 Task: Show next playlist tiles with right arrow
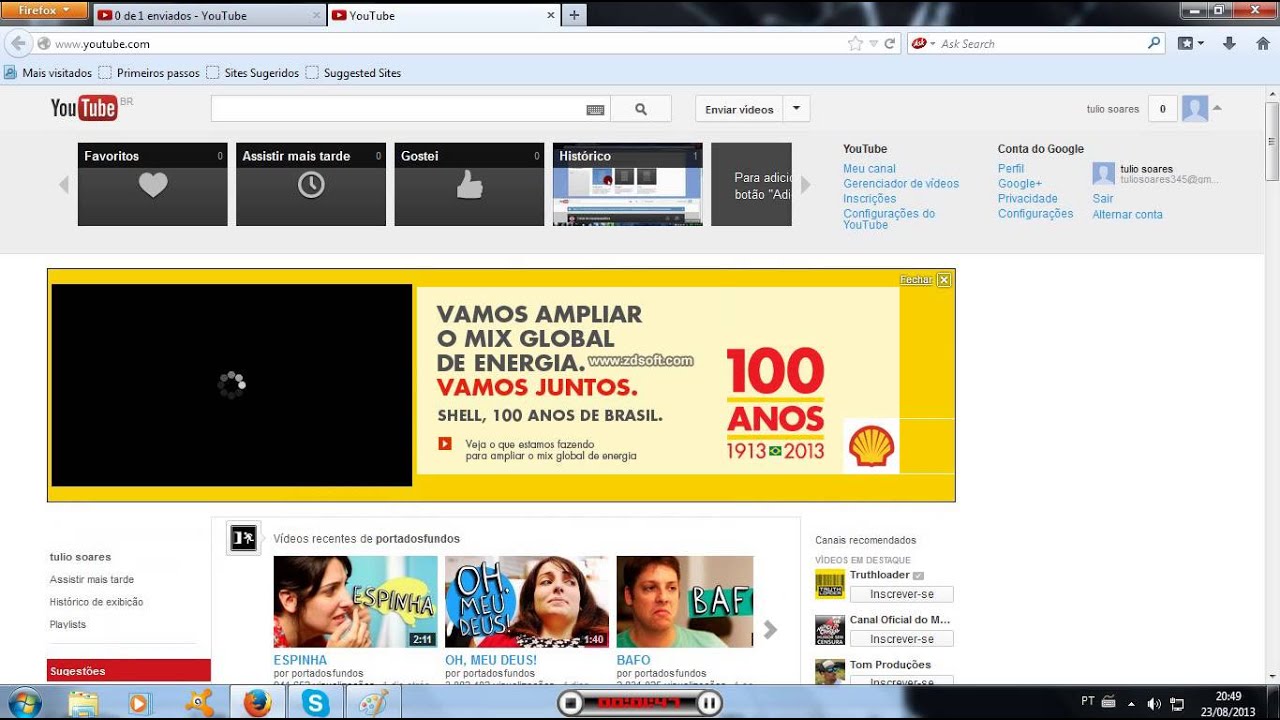pyautogui.click(x=805, y=185)
